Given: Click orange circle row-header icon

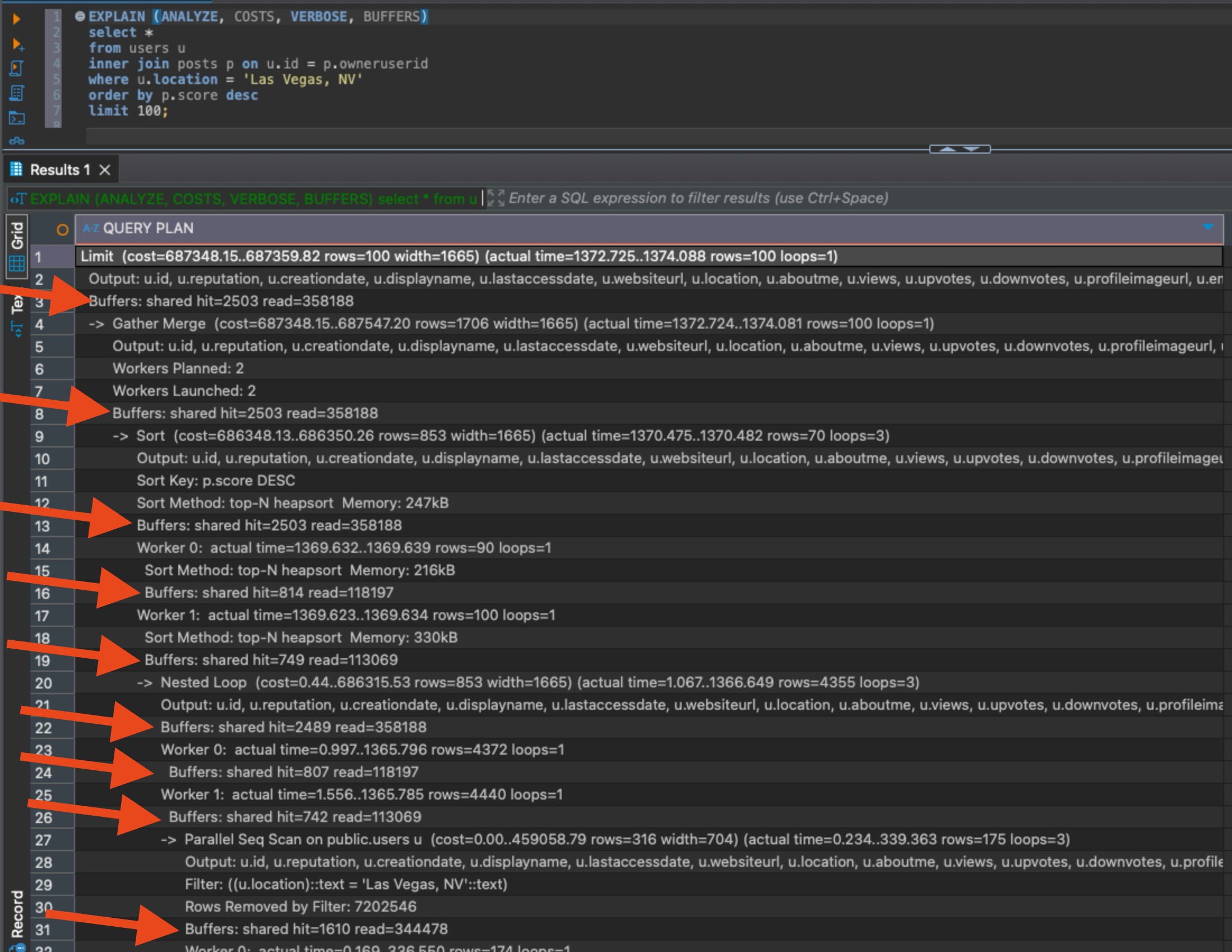Looking at the screenshot, I should tap(62, 230).
